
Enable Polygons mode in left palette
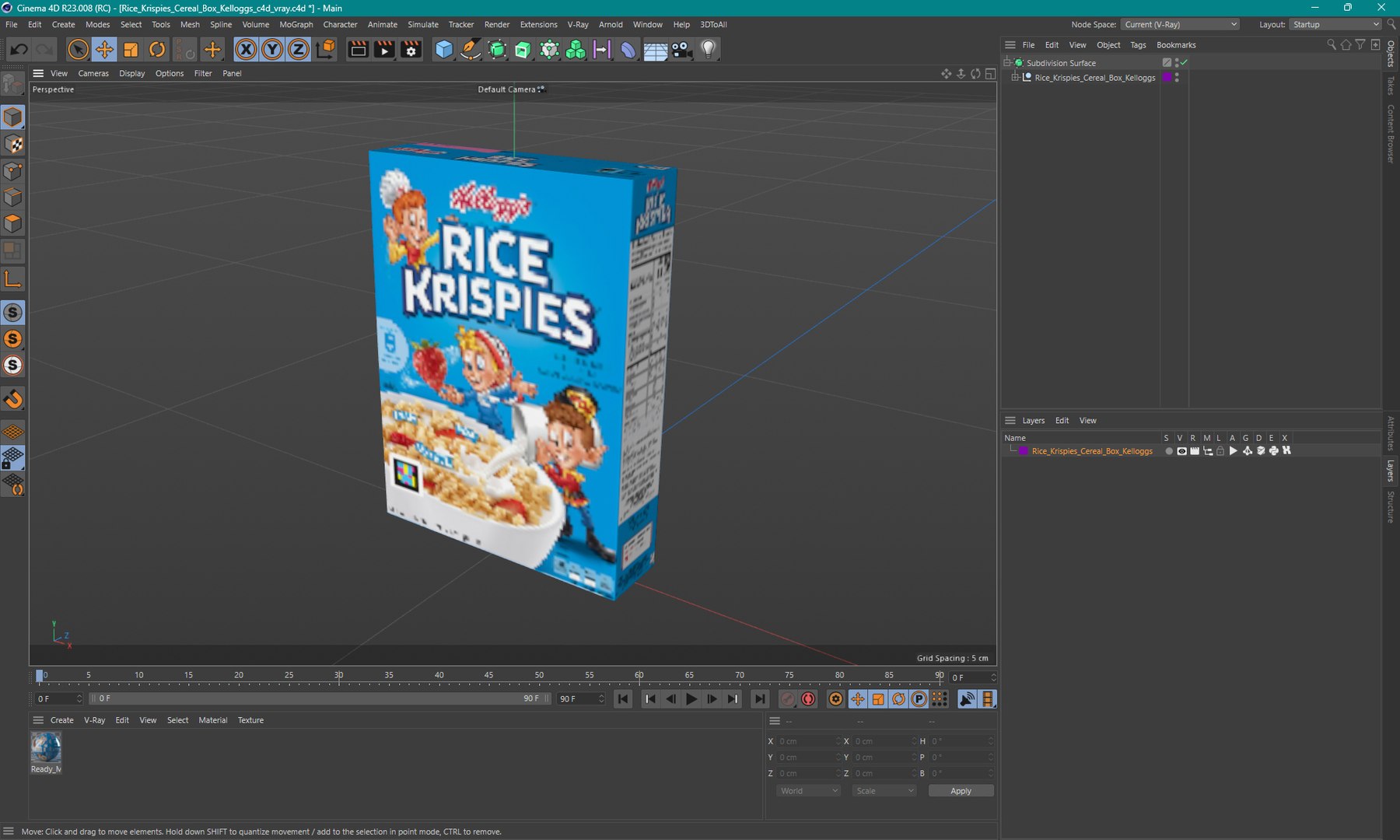tap(13, 224)
